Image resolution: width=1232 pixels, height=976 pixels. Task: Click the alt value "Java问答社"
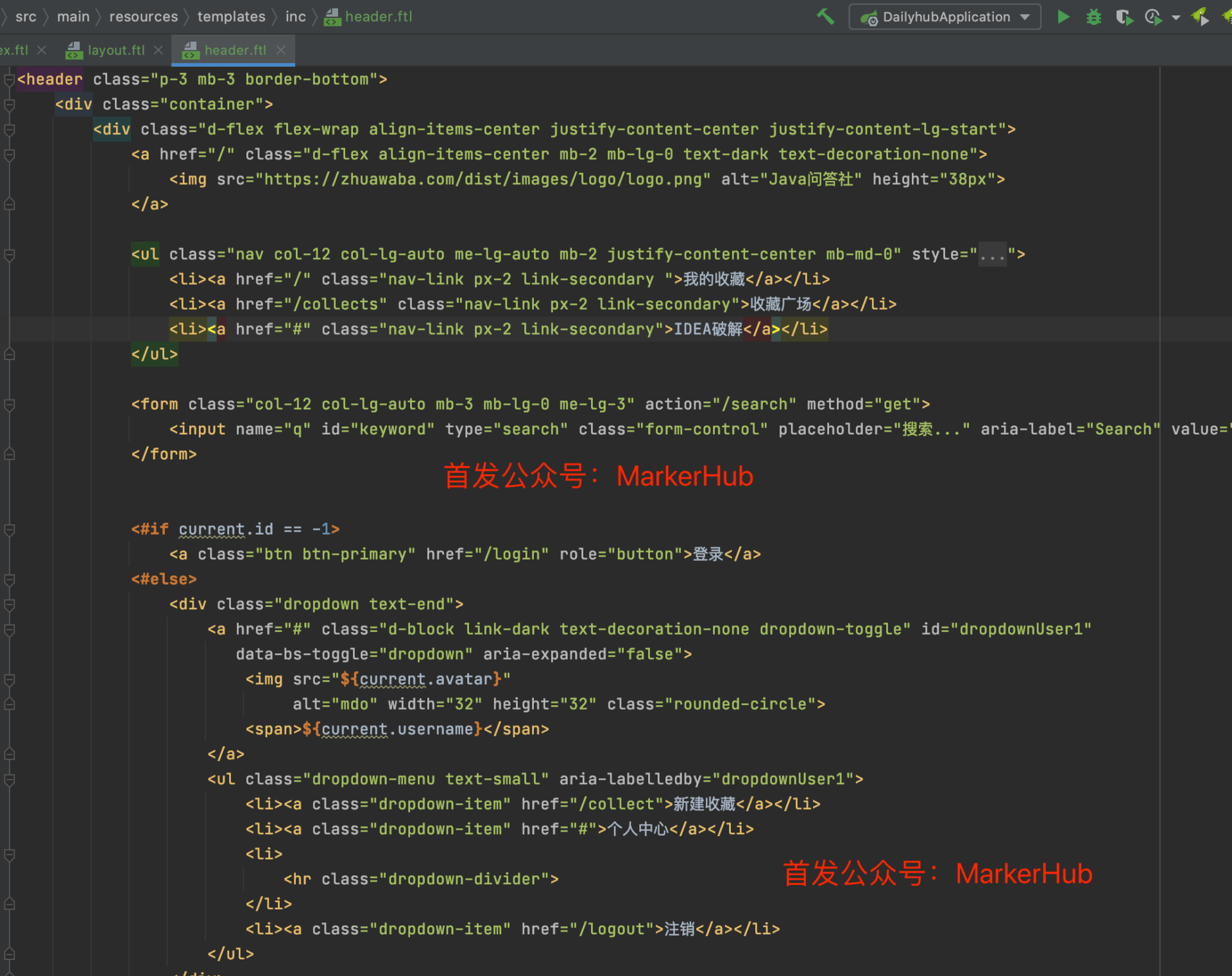[x=810, y=180]
